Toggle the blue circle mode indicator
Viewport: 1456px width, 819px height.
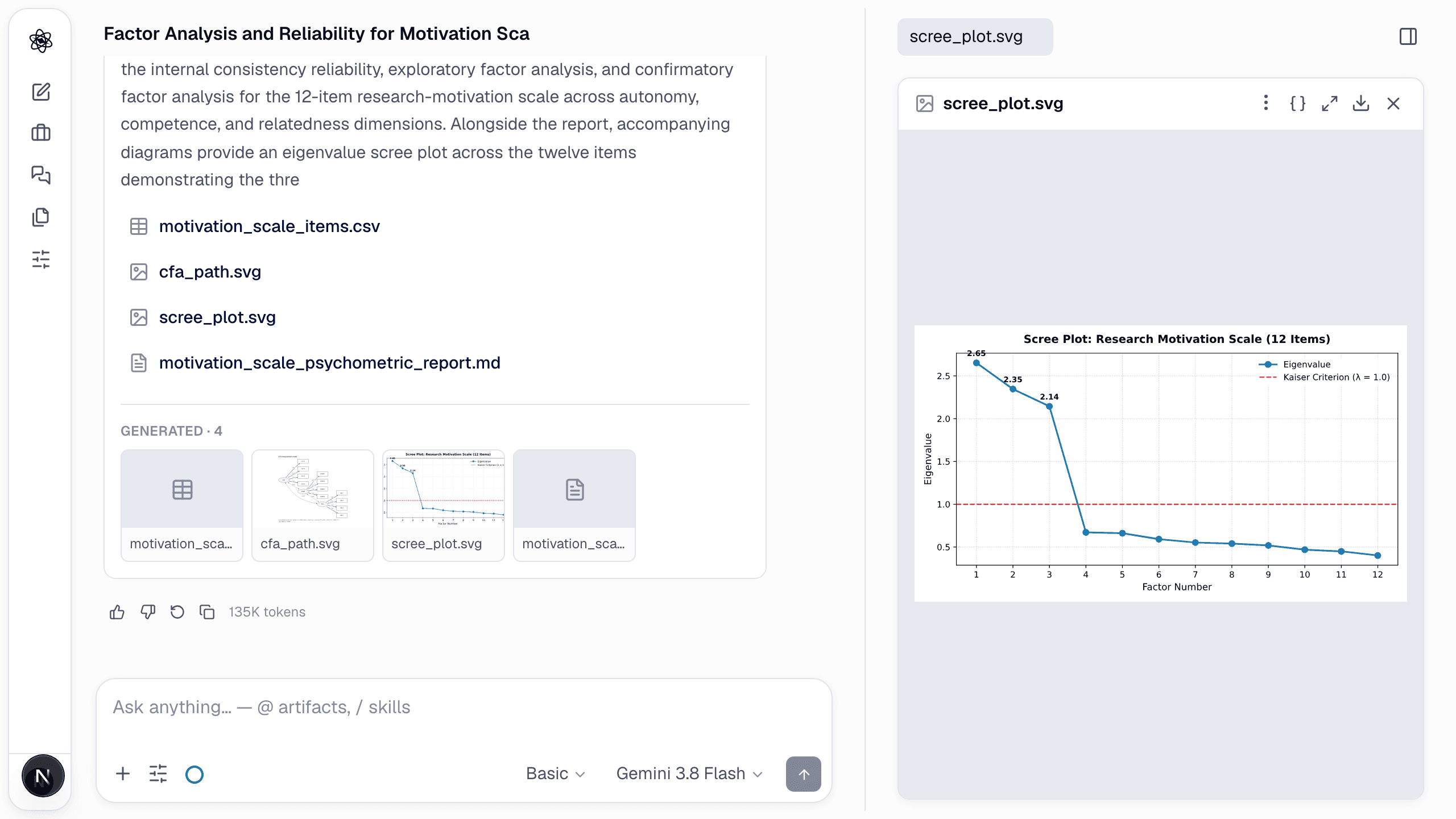[x=195, y=774]
